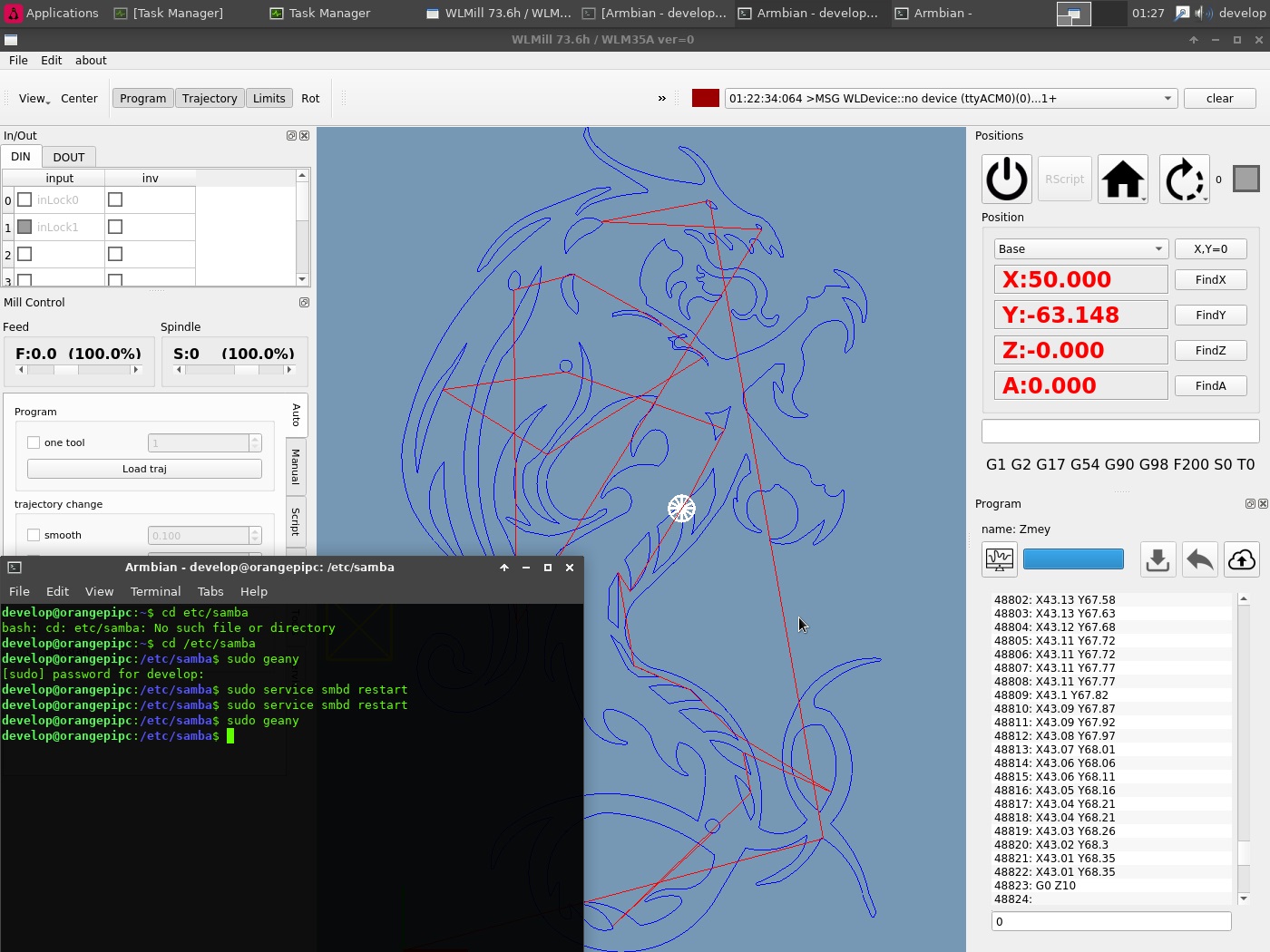Click the spindle rotation icon
The image size is (1270, 952).
(1184, 180)
